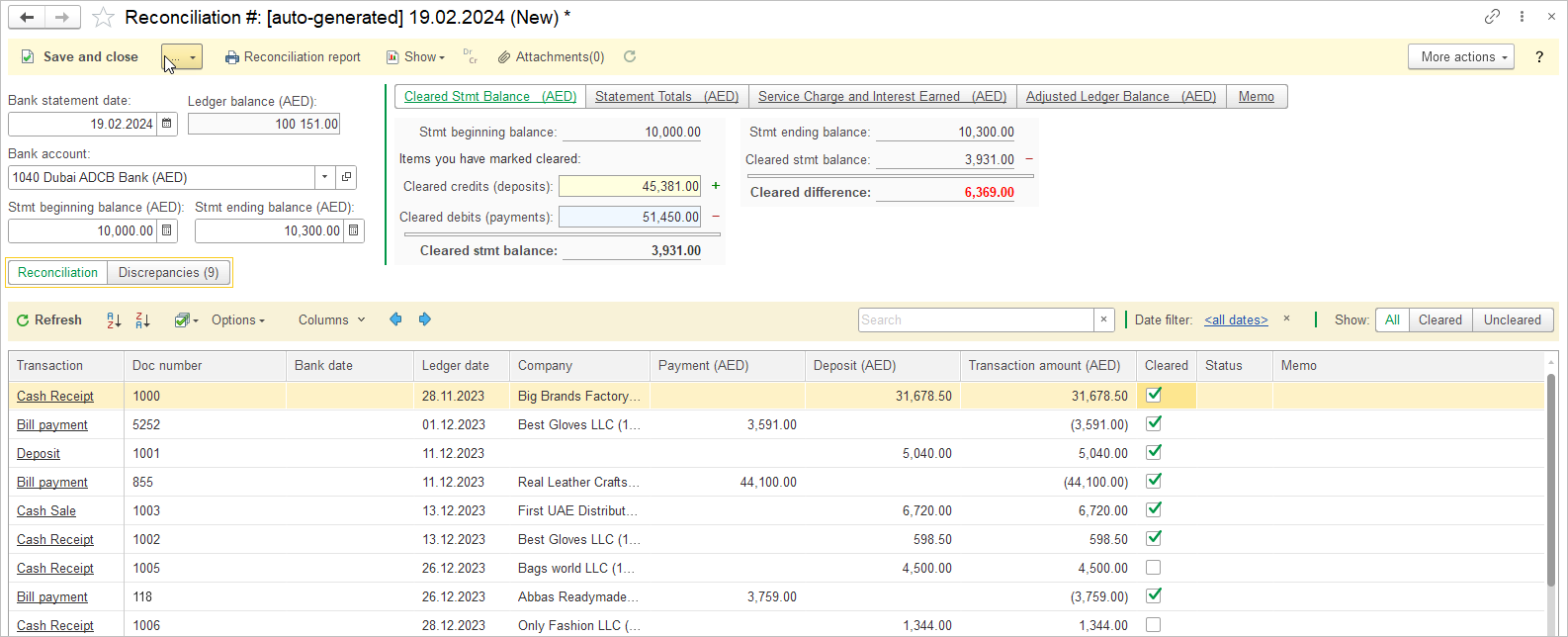Close the reconciliation window
Viewport: 1568px width, 637px height.
tap(1551, 17)
